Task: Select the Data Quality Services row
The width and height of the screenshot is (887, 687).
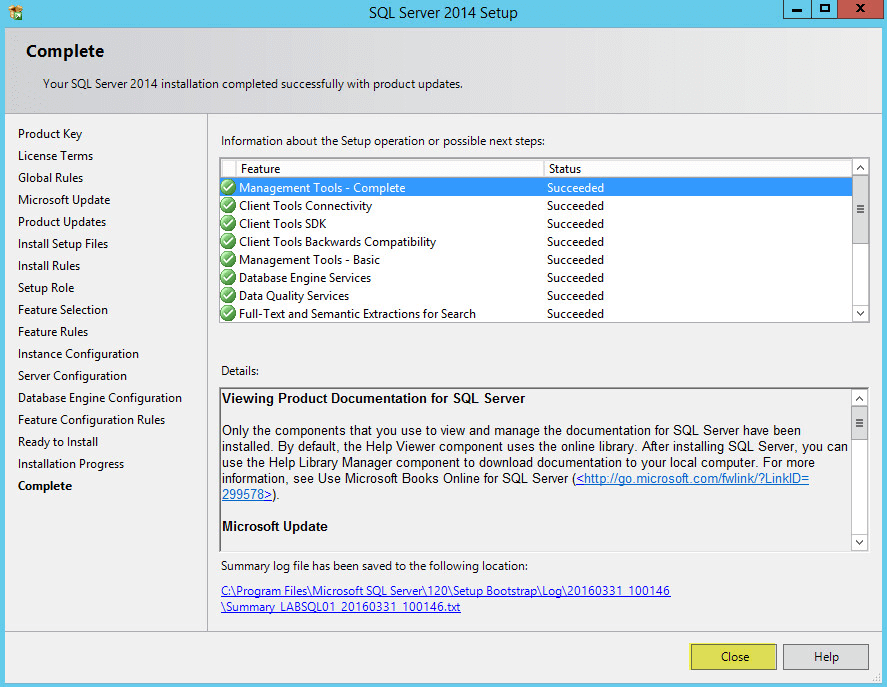Action: click(536, 295)
